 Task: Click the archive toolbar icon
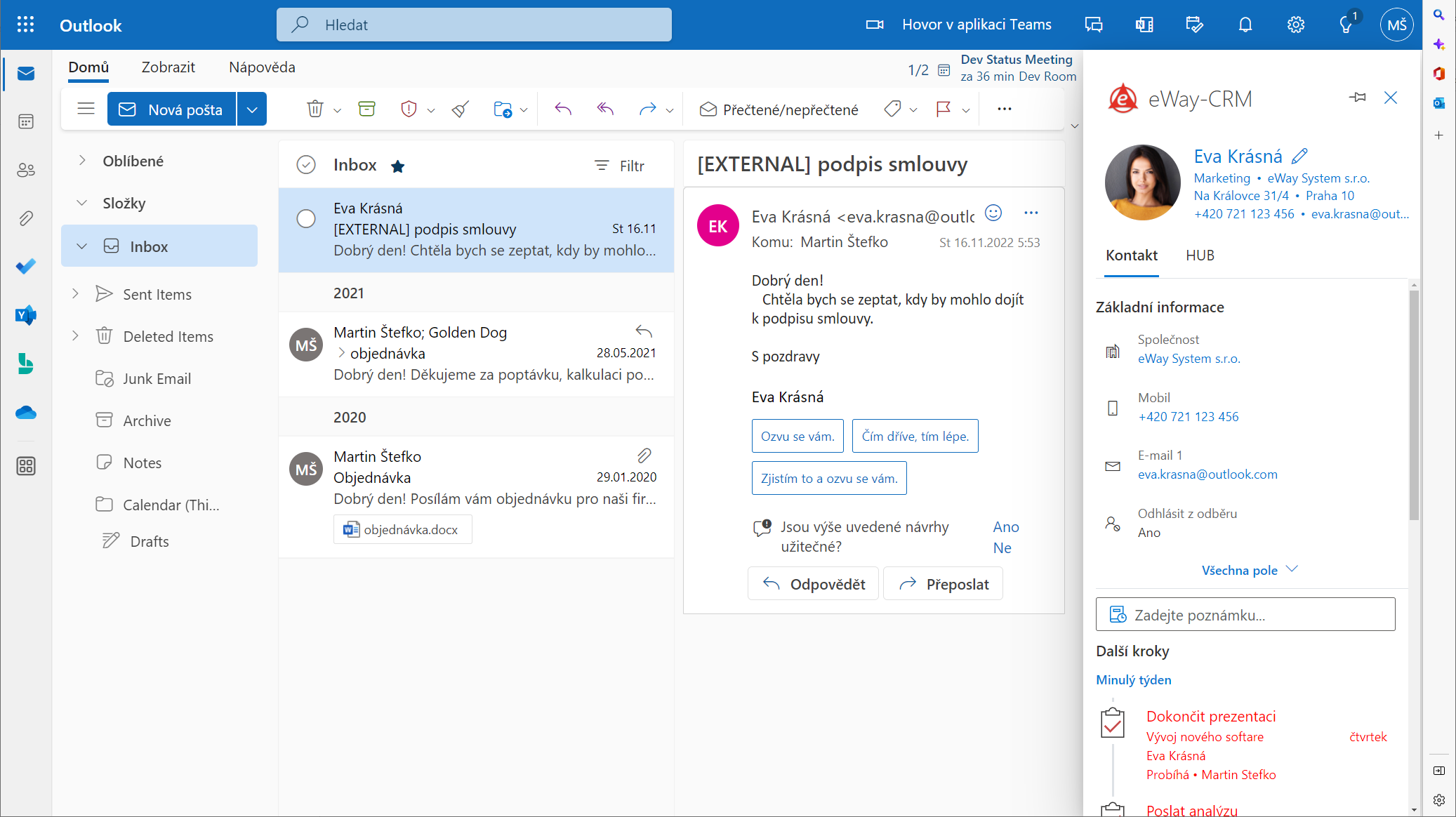[x=365, y=109]
